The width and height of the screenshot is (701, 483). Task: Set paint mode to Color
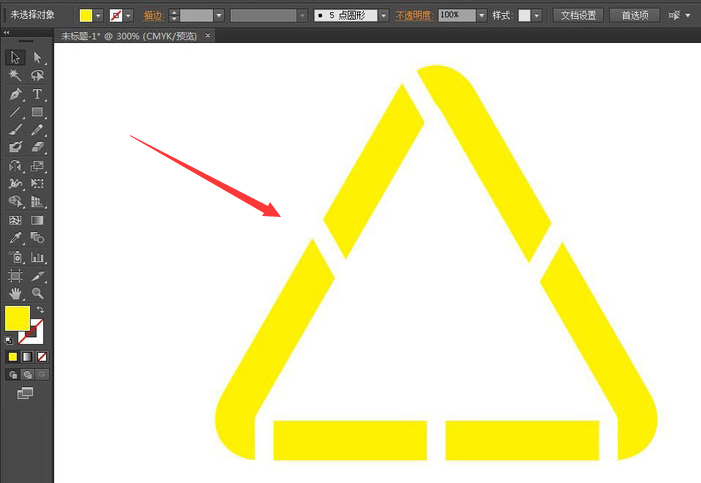point(13,356)
